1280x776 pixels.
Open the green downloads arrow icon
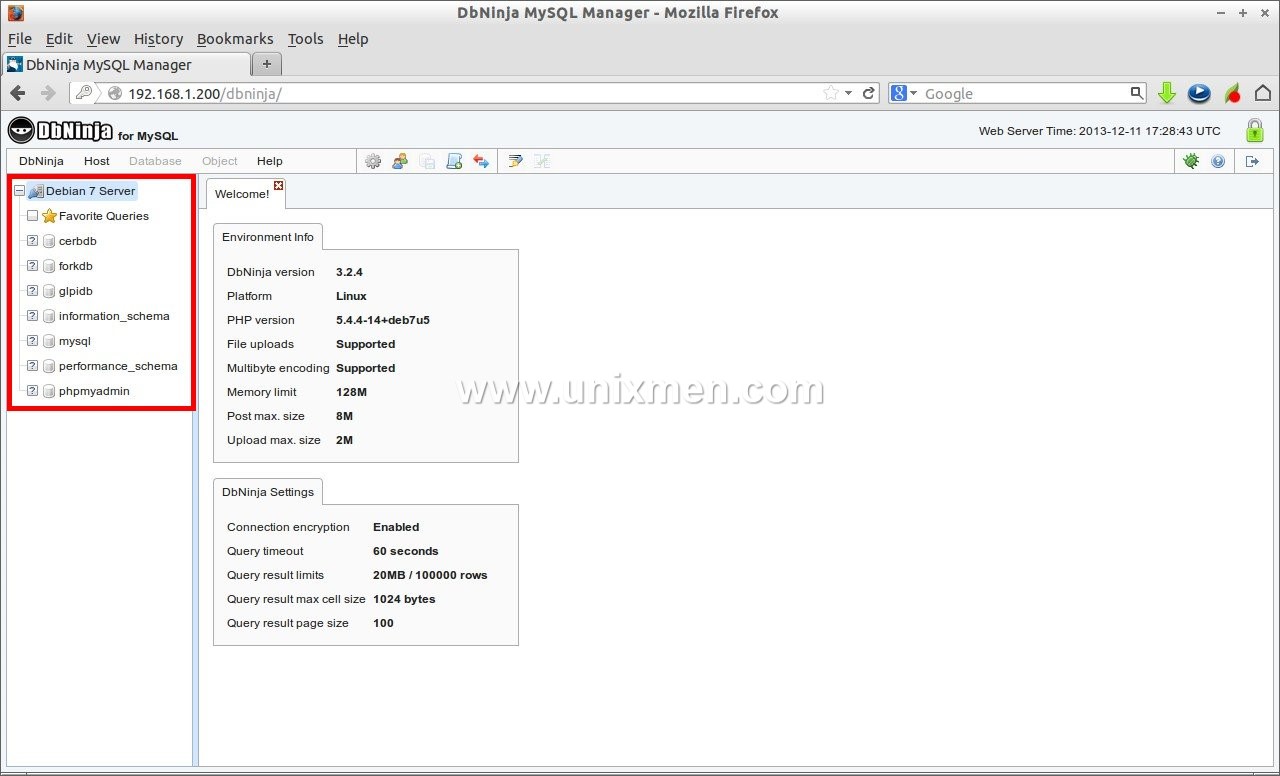(1166, 93)
